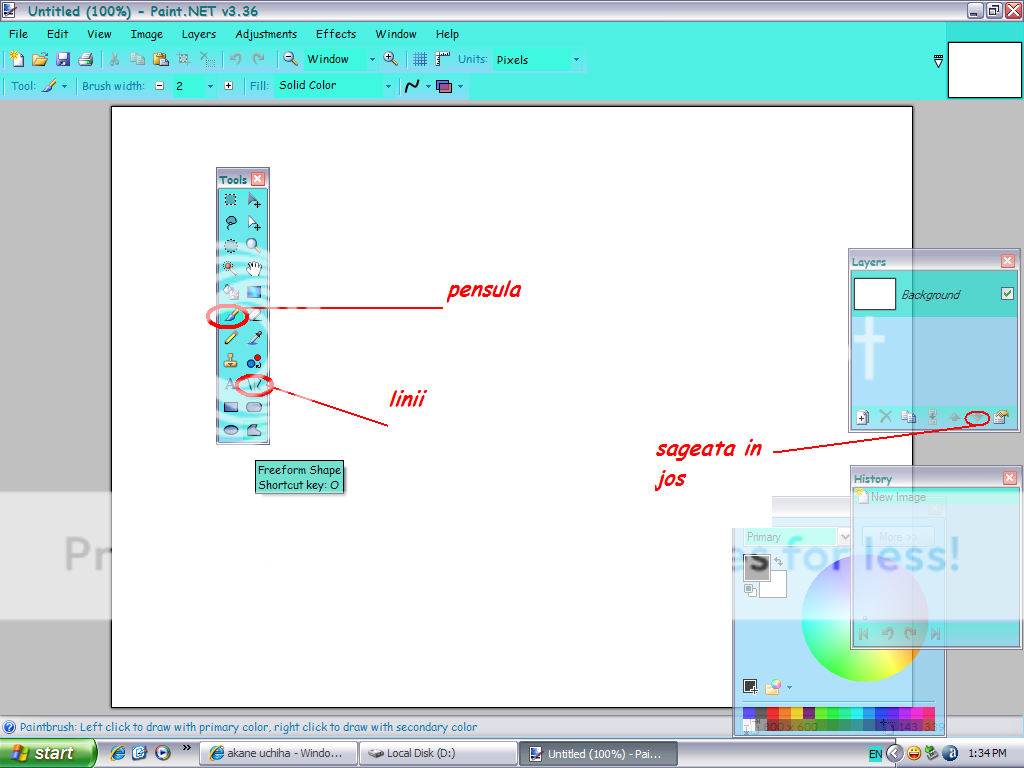Open the Effects menu

[335, 34]
